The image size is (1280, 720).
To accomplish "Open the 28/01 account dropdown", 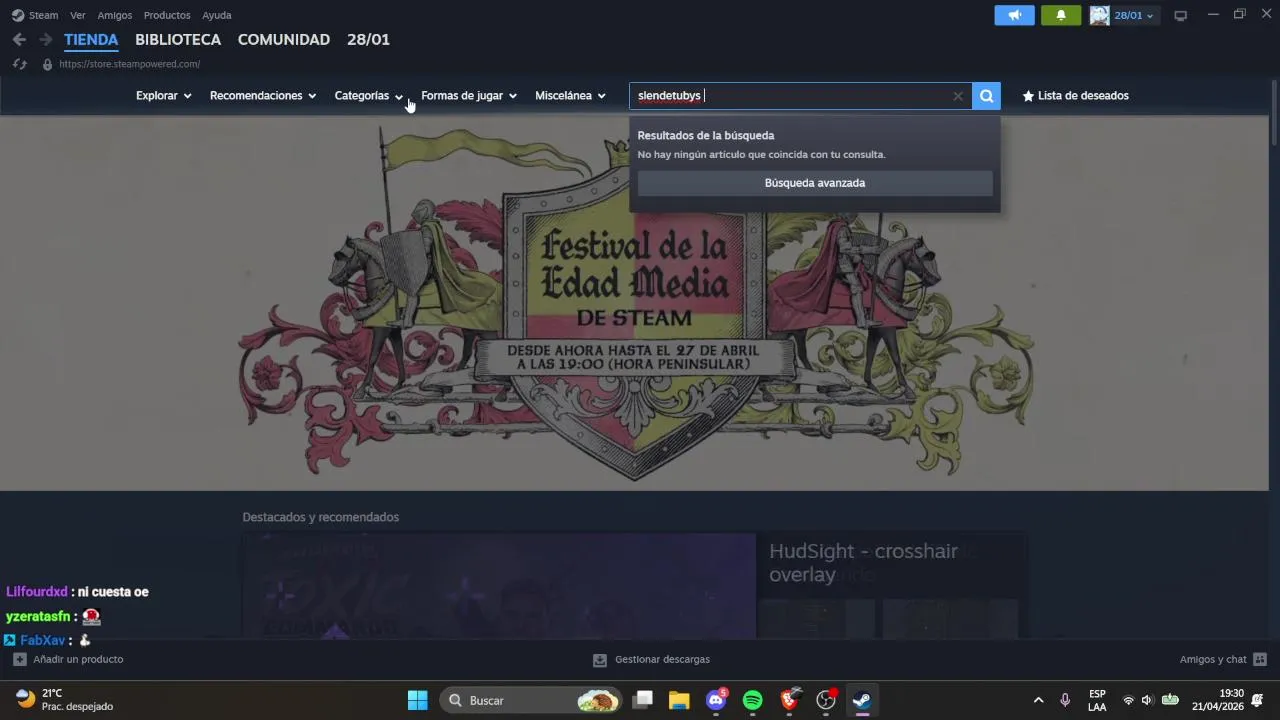I will point(1134,15).
